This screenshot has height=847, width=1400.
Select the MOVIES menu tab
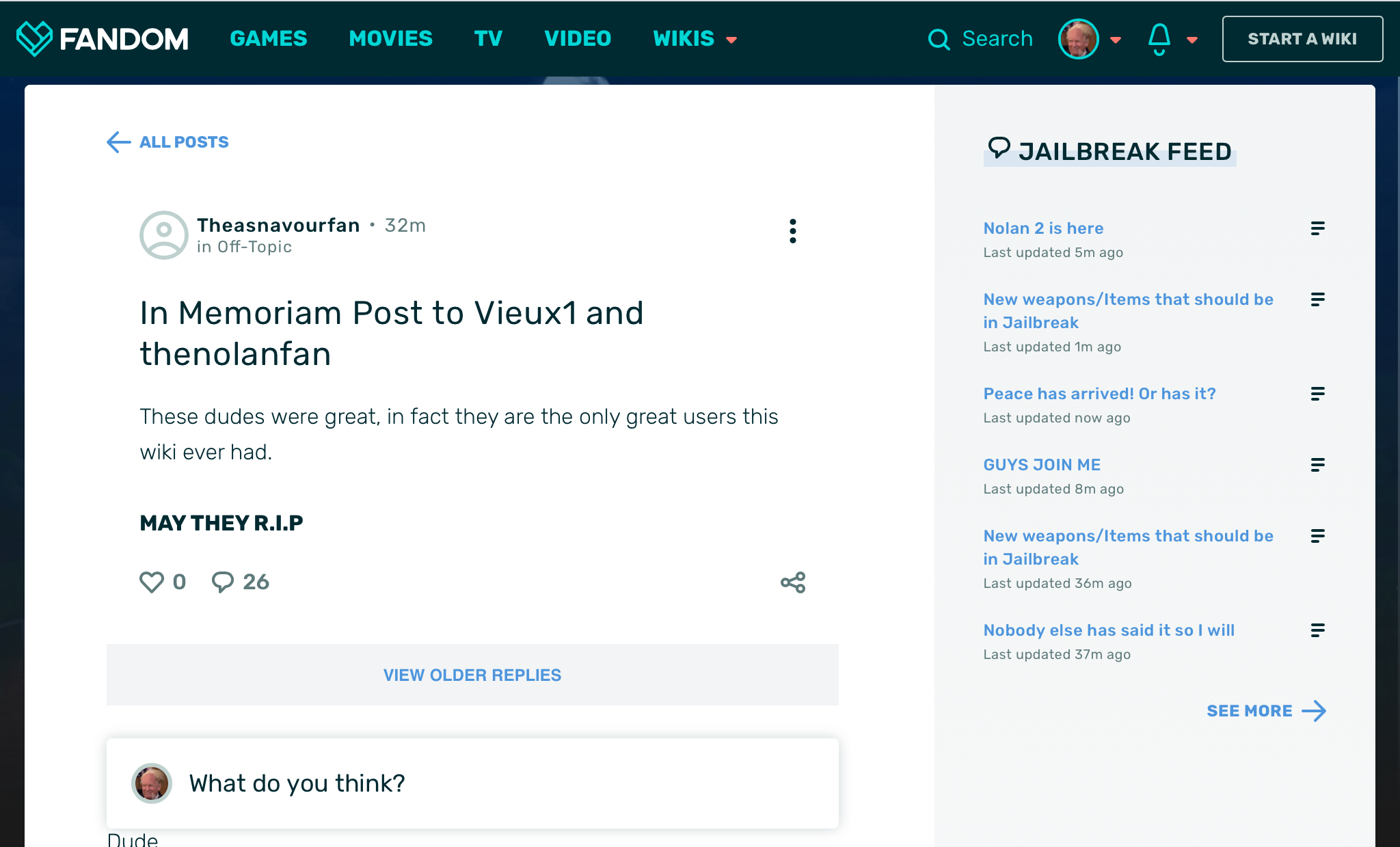coord(389,39)
